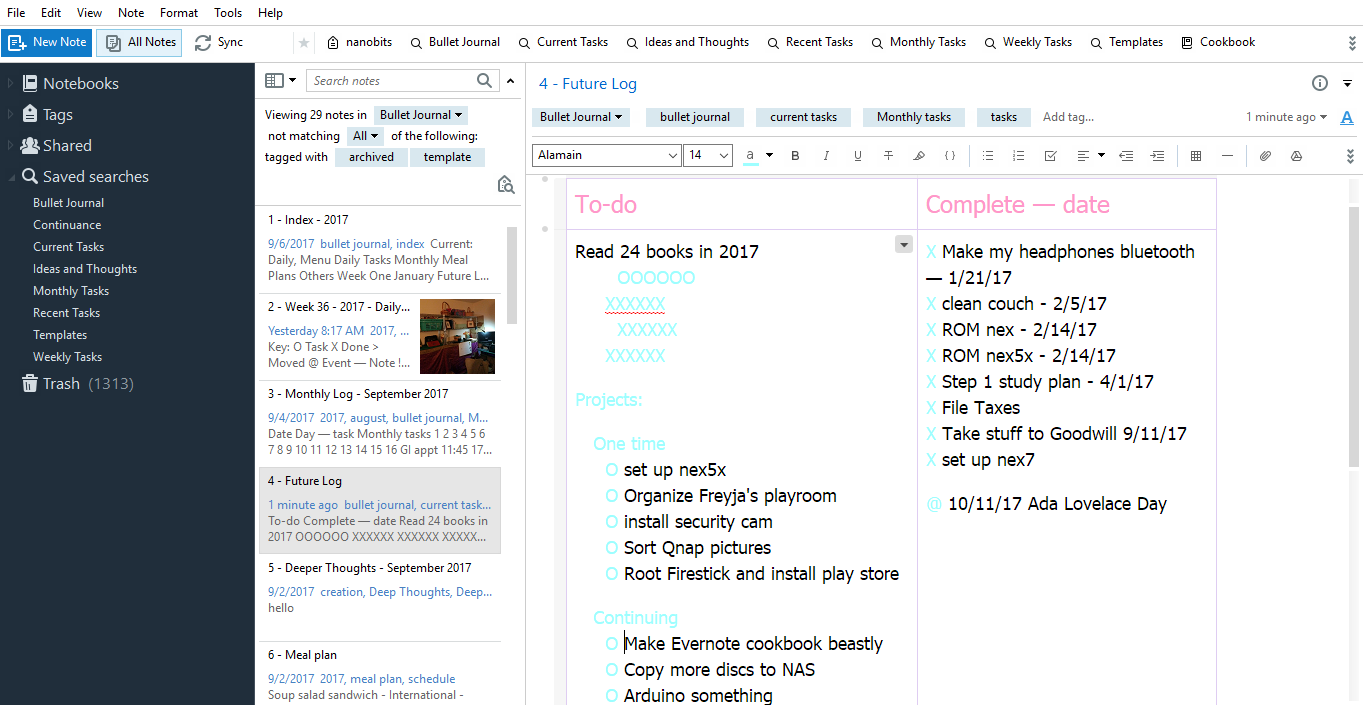Insert a horizontal rule

[1227, 156]
